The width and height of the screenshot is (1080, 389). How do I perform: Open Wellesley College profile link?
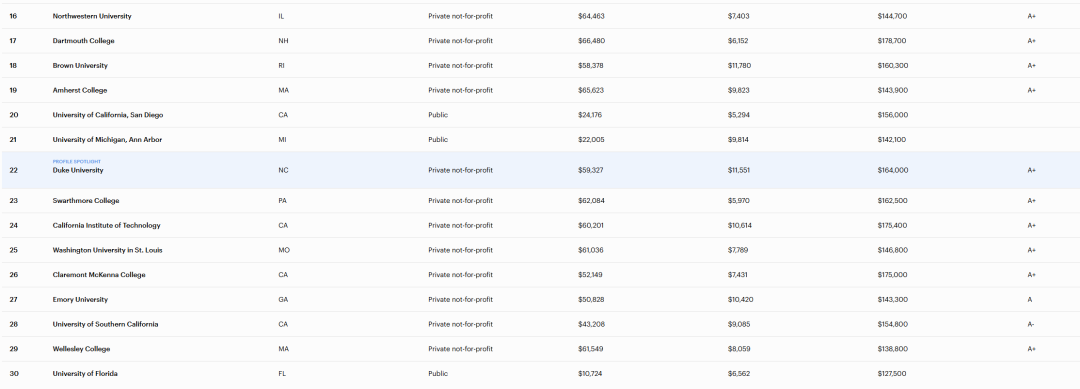[81, 349]
